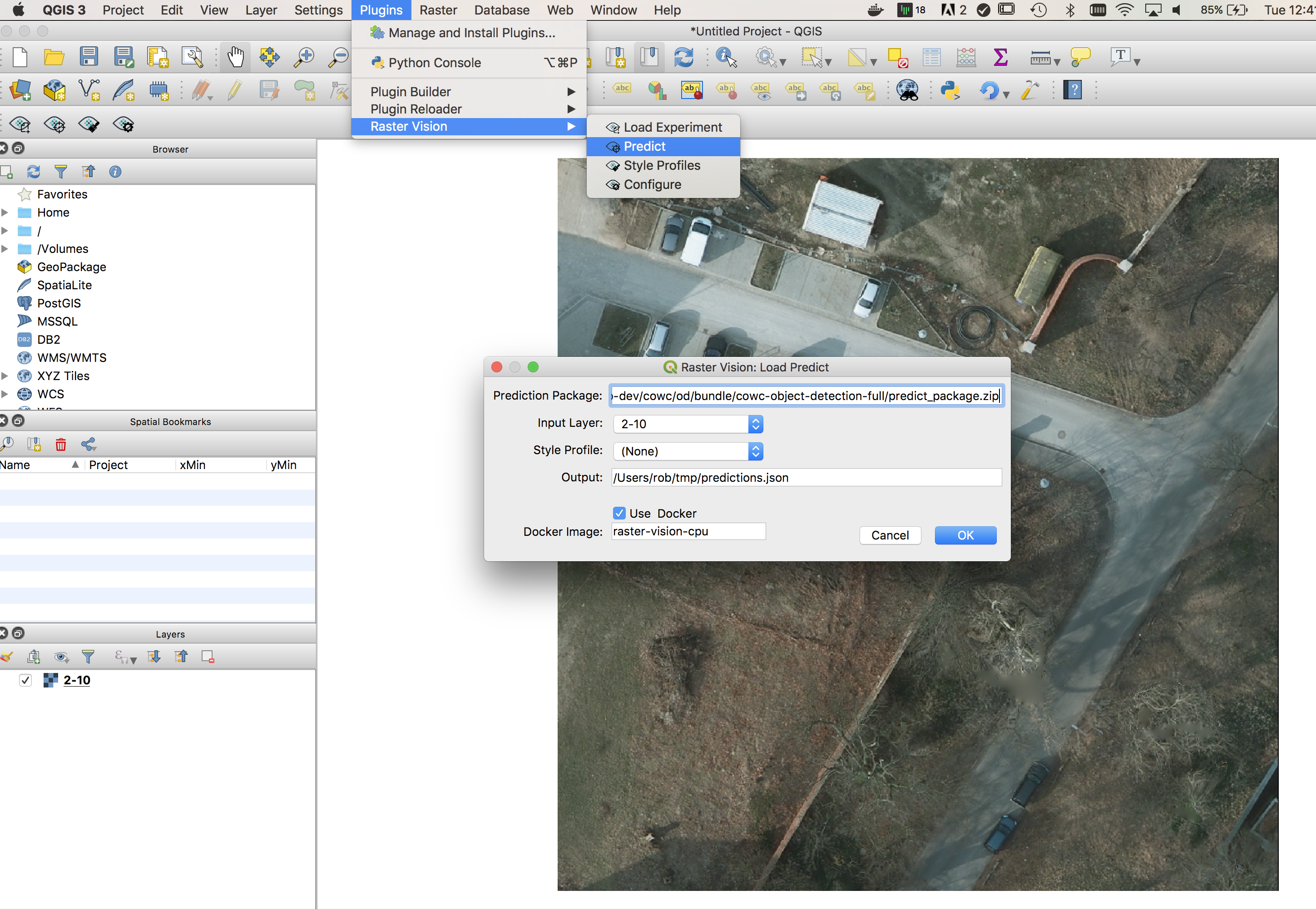Toggle visibility of the 2-10 layer
Viewport: 1316px width, 910px height.
coord(25,680)
